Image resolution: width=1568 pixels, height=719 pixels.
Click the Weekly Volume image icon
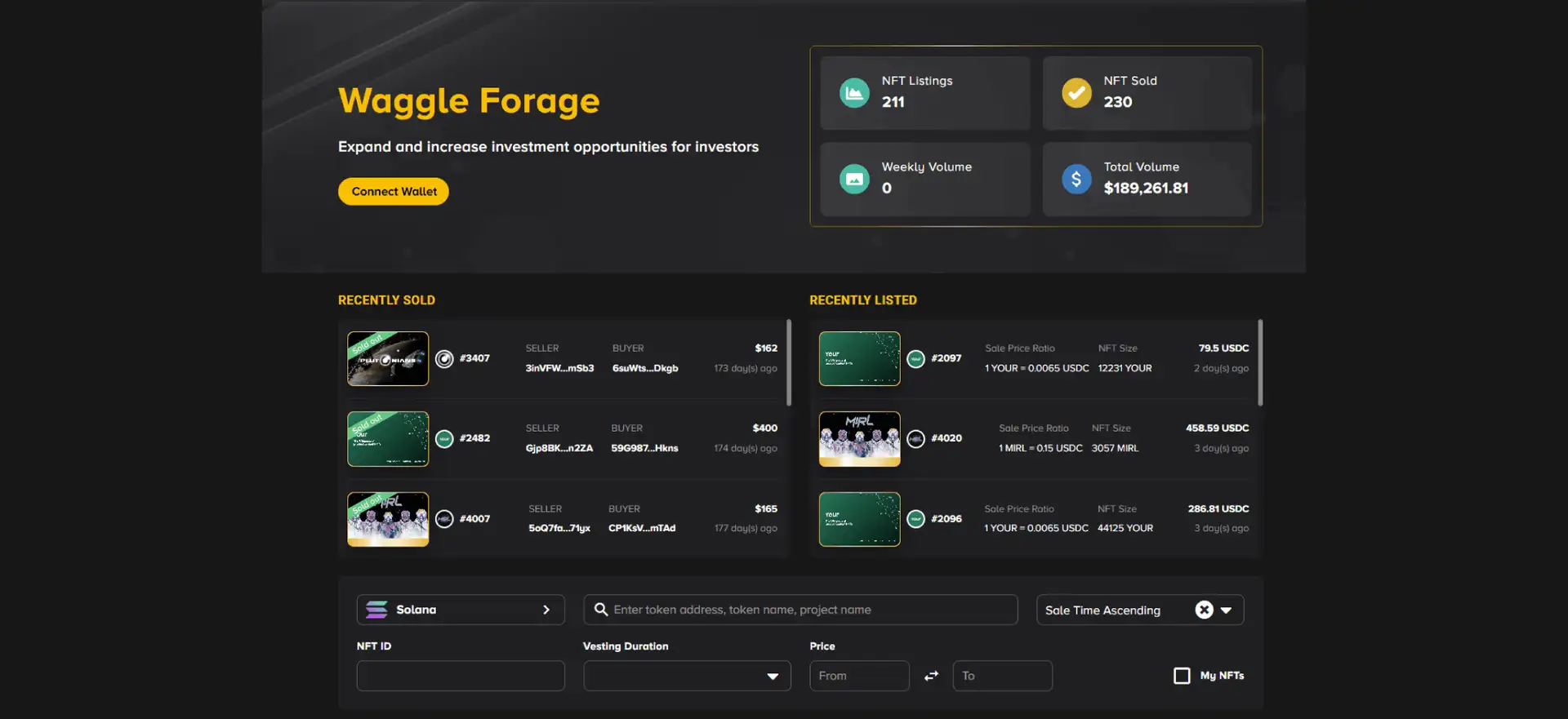(854, 179)
